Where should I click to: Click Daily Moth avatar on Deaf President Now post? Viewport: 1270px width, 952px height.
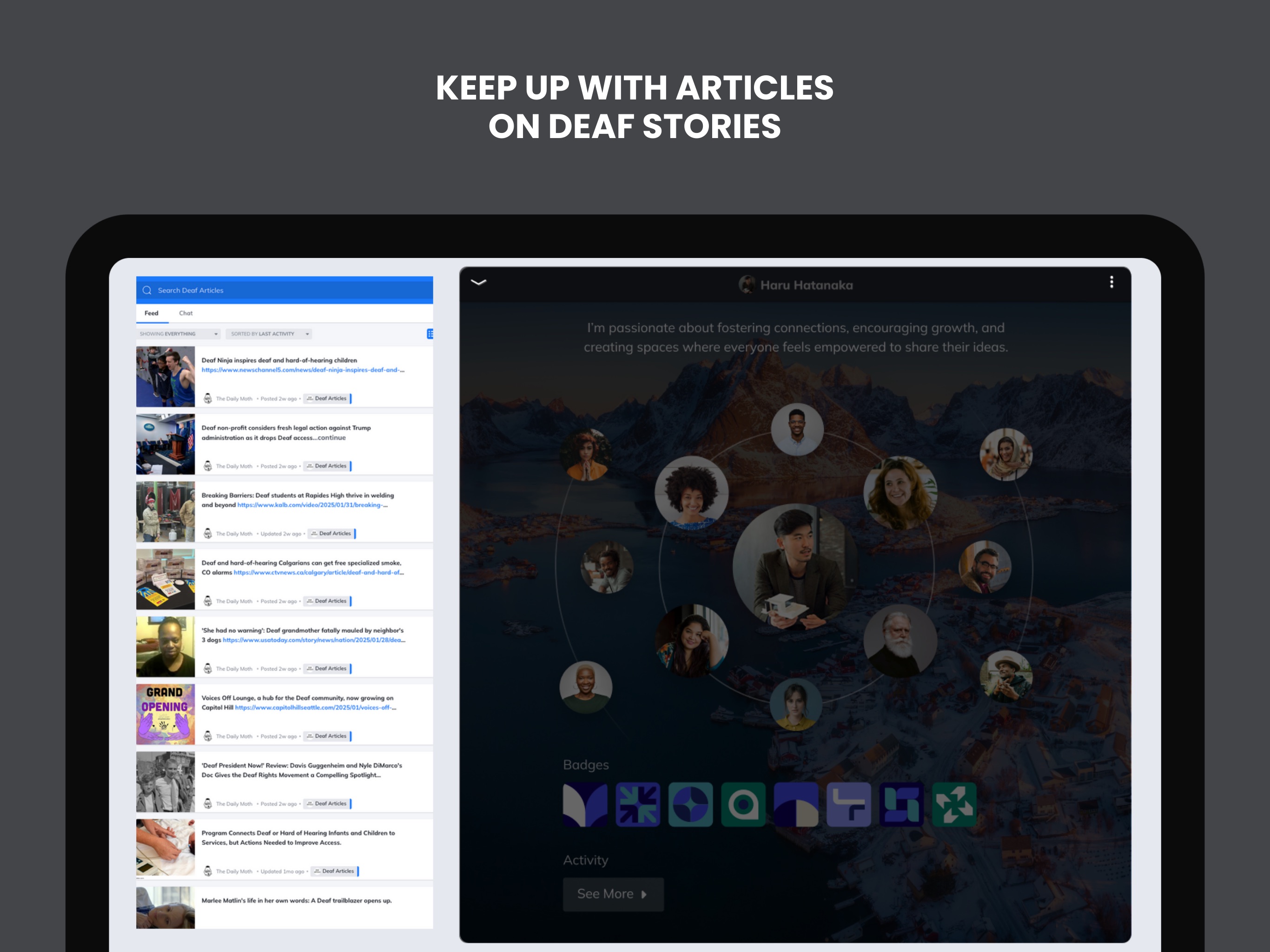(x=208, y=804)
